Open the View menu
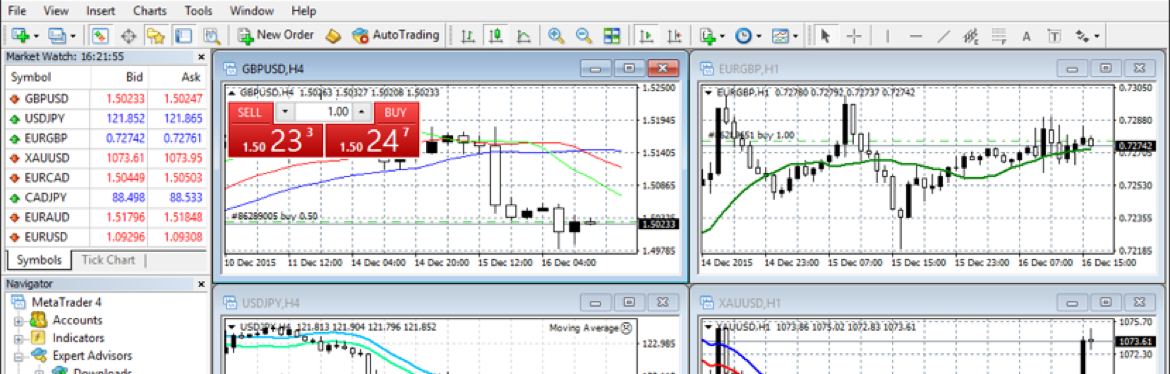1170x374 pixels. click(x=56, y=11)
